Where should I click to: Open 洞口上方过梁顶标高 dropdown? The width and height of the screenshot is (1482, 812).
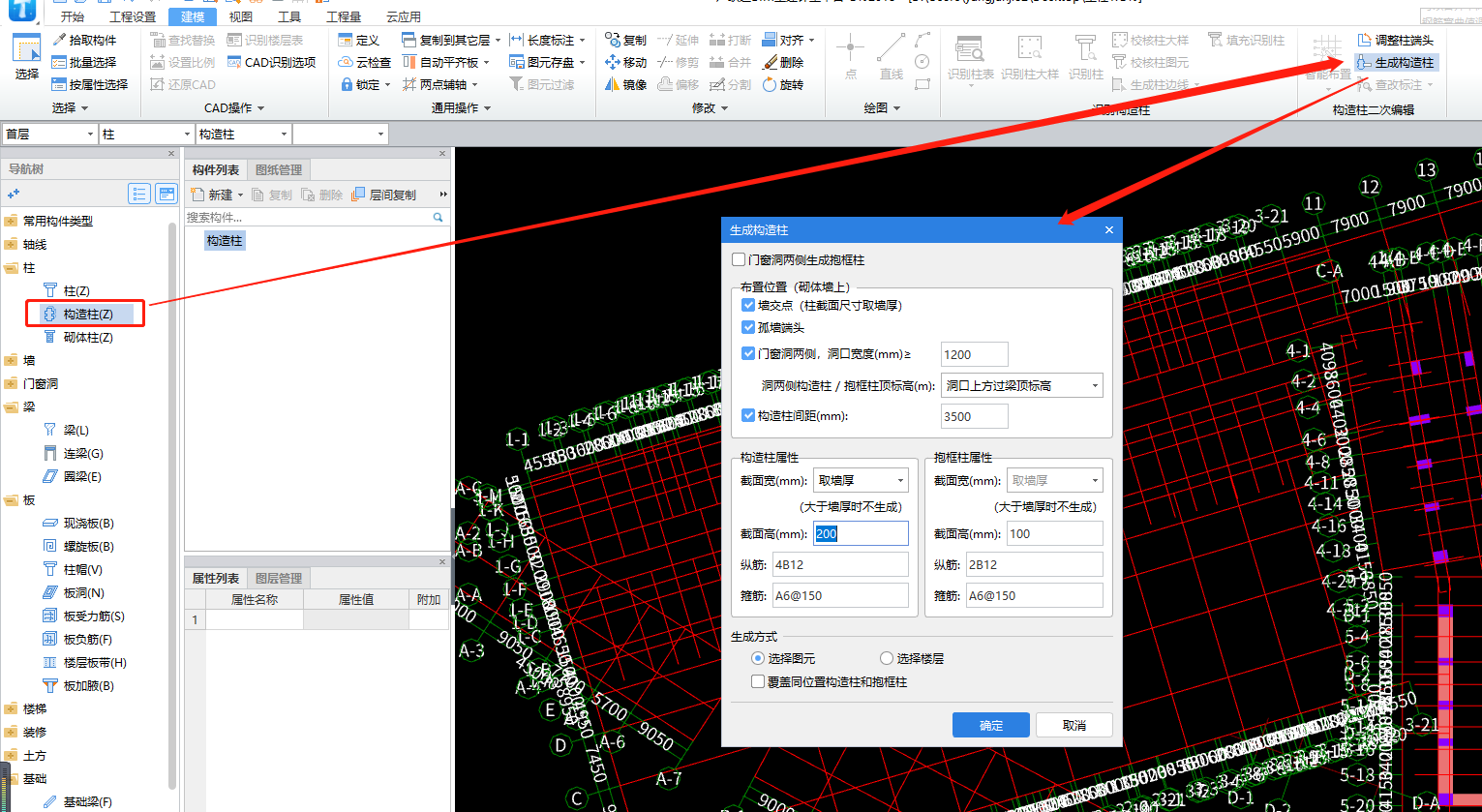point(1022,385)
